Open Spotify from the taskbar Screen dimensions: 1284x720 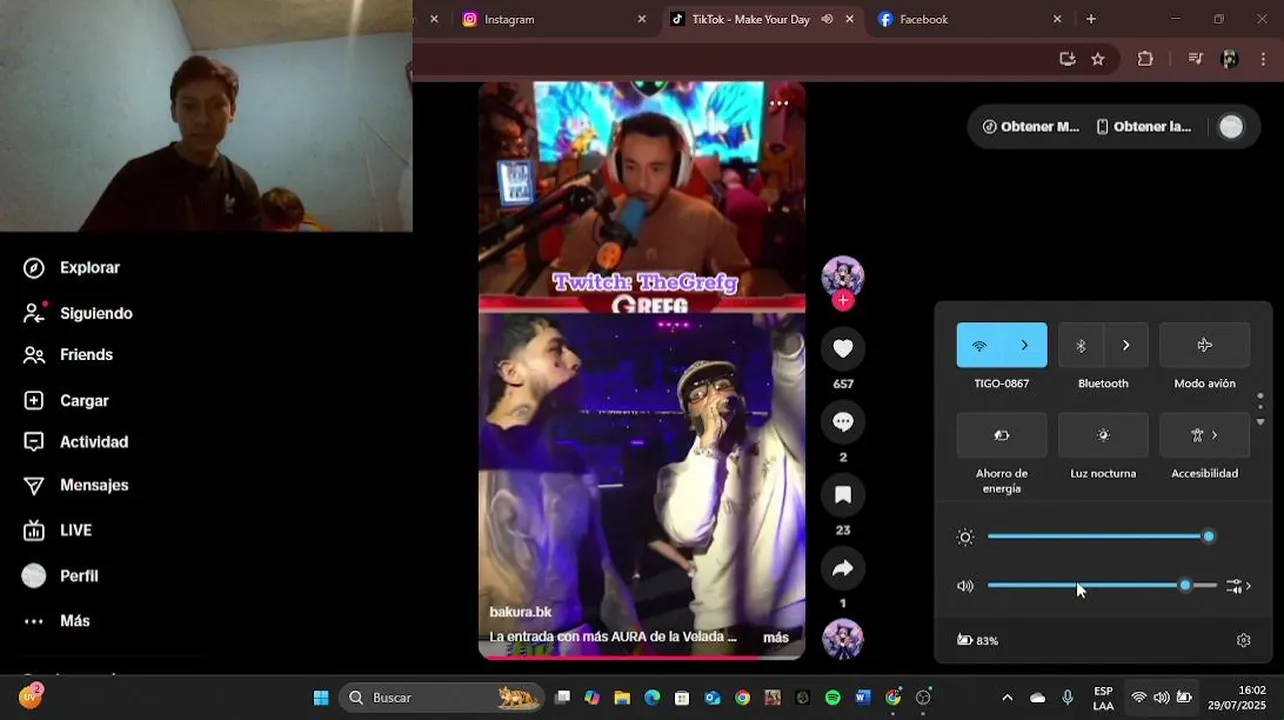pos(832,698)
